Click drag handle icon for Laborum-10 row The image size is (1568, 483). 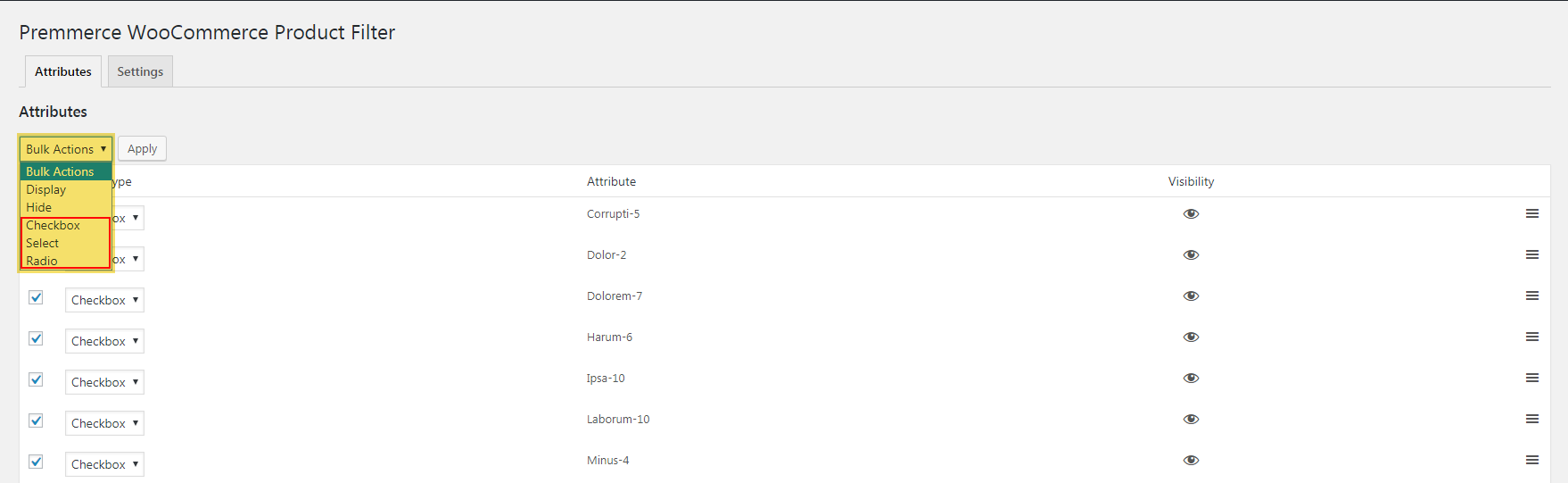[1531, 419]
